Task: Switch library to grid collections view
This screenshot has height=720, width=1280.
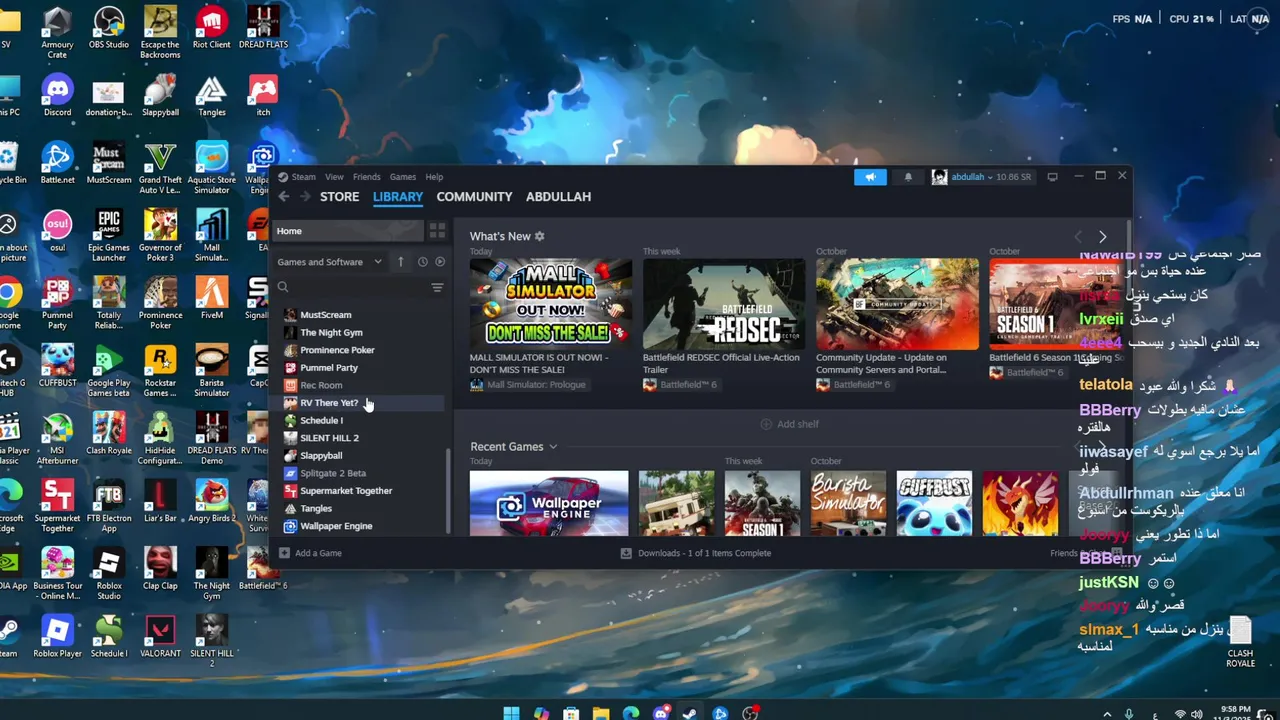Action: [x=437, y=231]
